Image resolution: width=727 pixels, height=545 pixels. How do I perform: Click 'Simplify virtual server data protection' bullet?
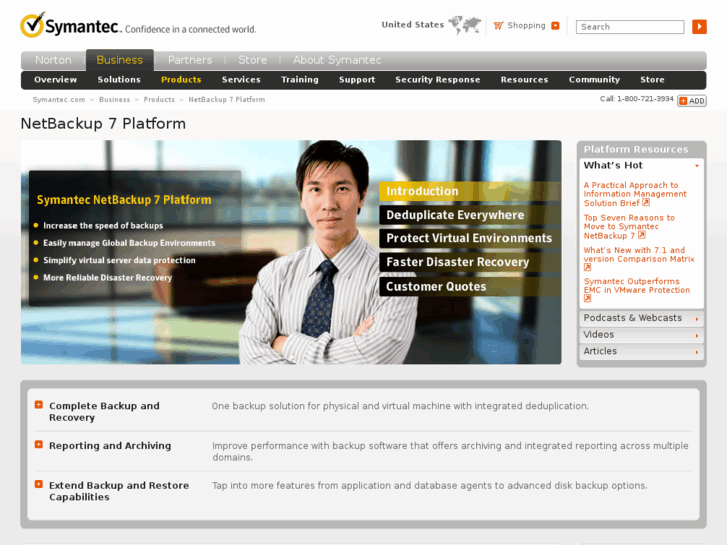119,260
